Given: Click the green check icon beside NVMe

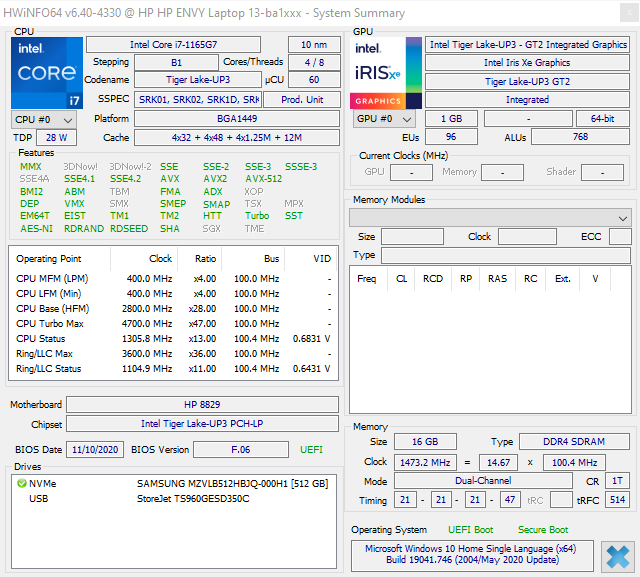Looking at the screenshot, I should (22, 483).
